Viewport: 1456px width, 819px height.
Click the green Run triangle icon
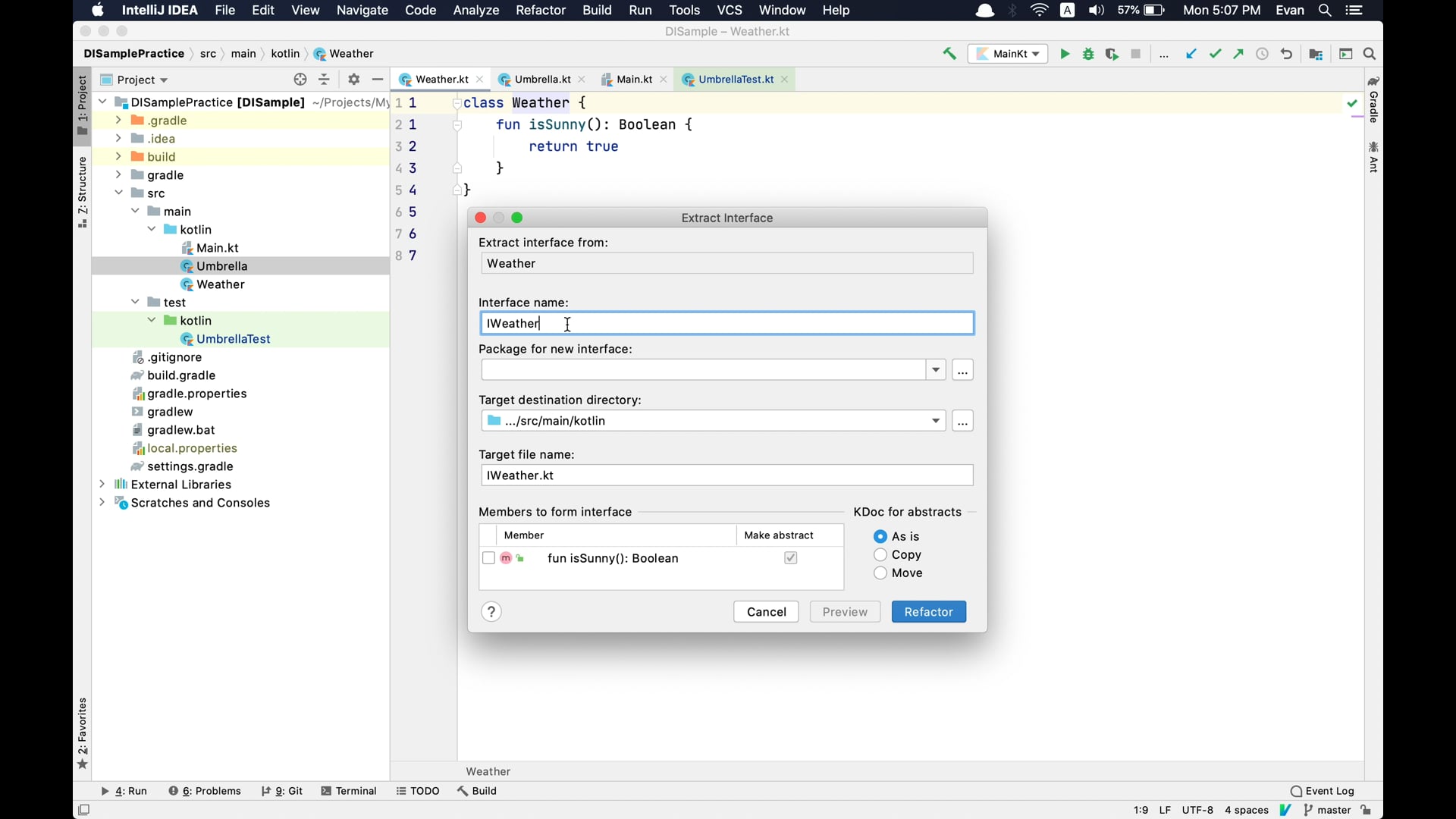point(1065,54)
